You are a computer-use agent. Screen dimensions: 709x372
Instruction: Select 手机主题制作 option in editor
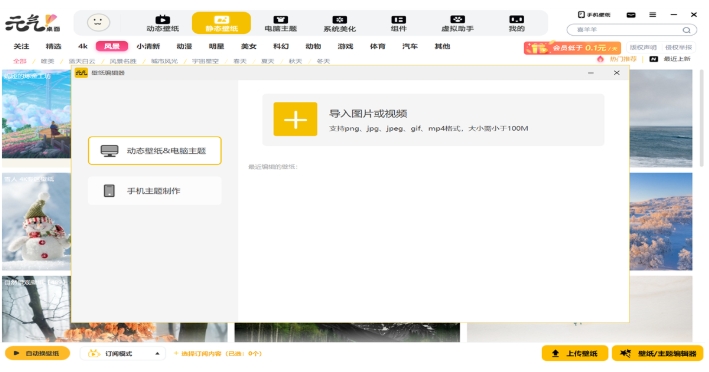[155, 191]
